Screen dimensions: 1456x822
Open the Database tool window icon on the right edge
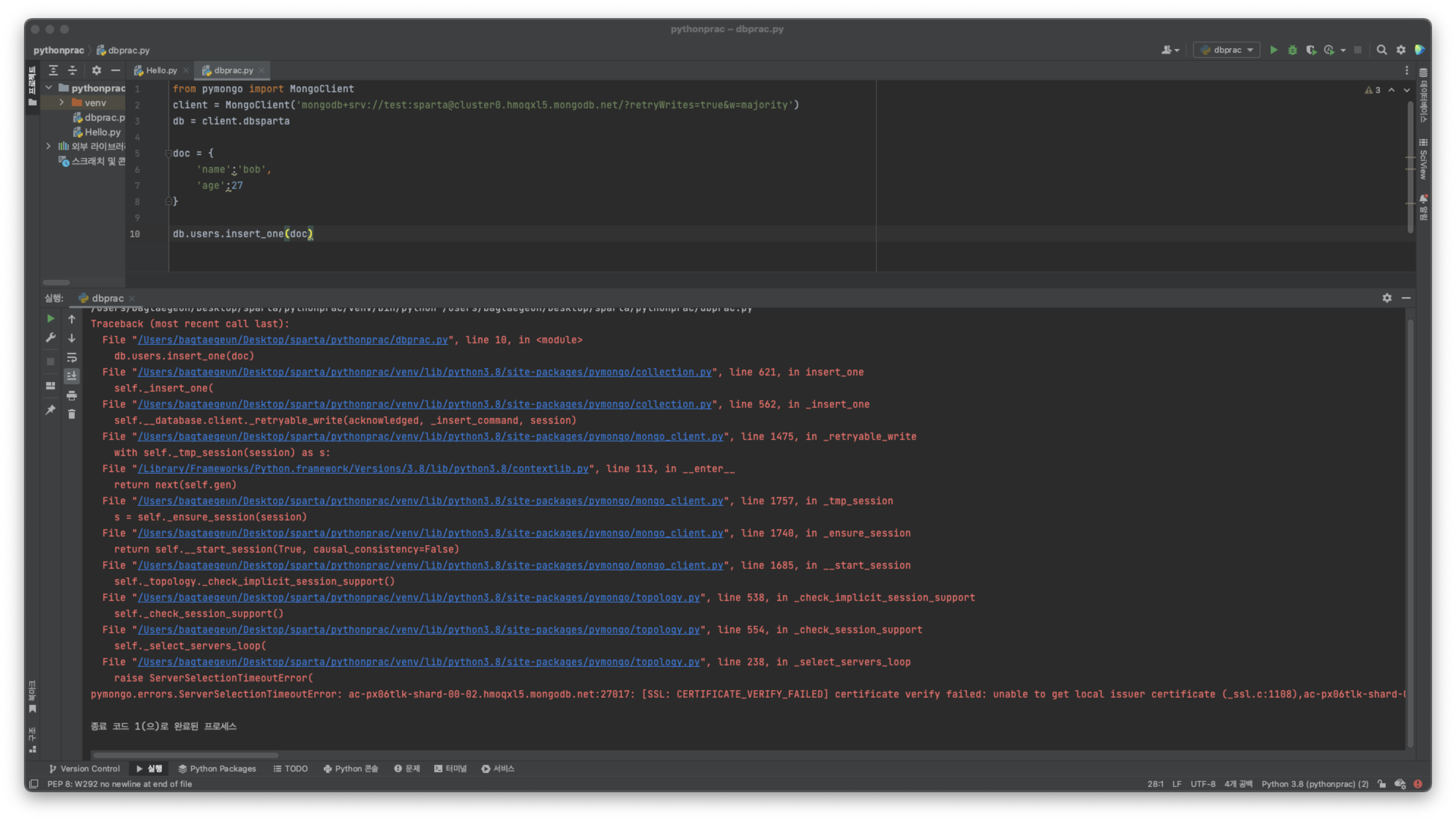1423,73
